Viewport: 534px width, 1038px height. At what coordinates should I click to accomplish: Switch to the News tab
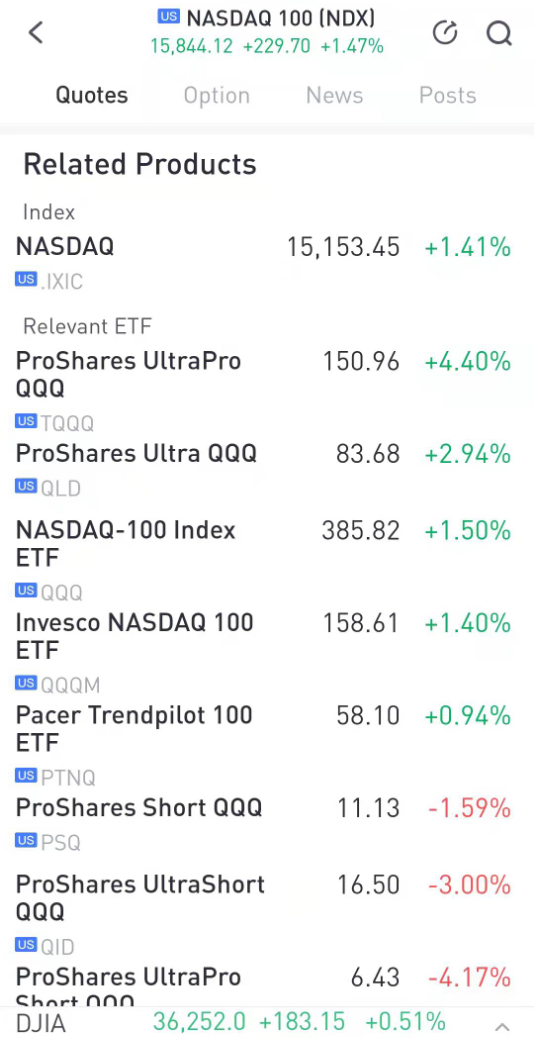334,95
